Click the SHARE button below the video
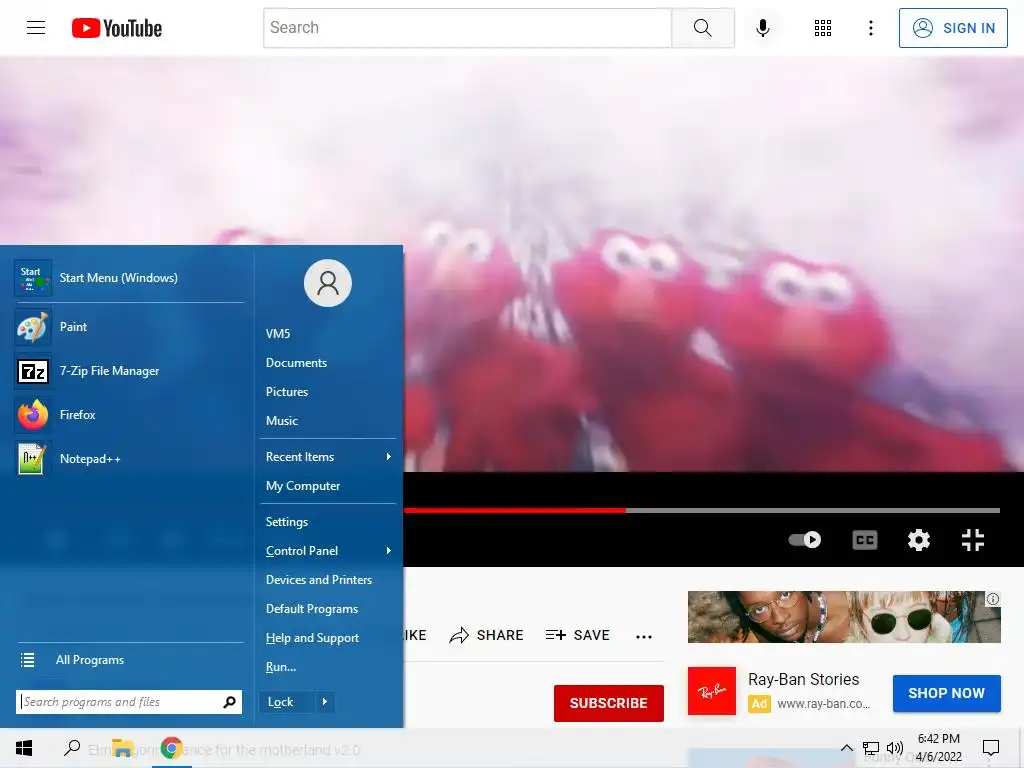1024x768 pixels. pos(487,635)
